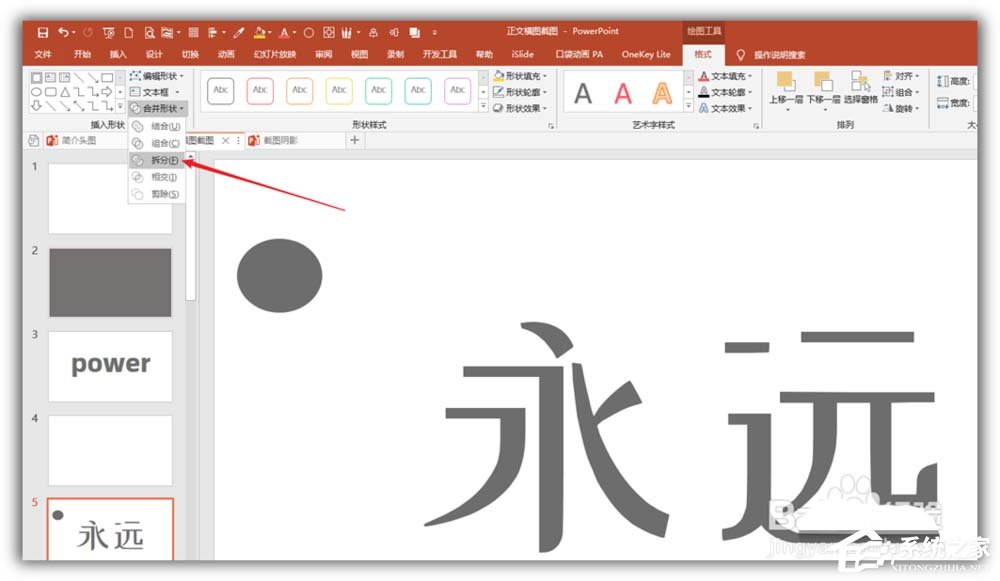Open 文本效果 options
Screen dimensions: 1000x581
click(727, 108)
